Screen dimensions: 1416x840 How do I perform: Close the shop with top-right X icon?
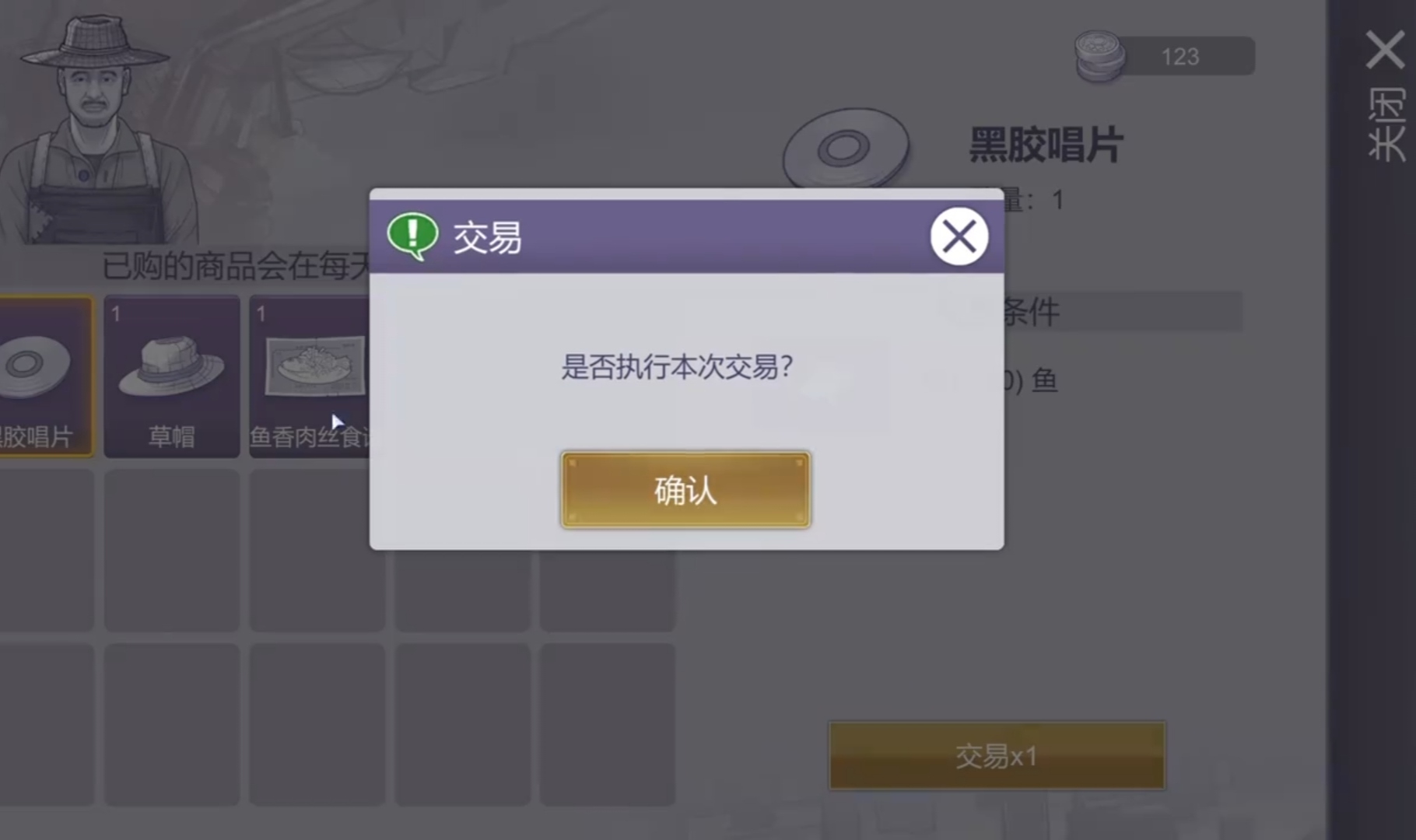(x=1386, y=51)
